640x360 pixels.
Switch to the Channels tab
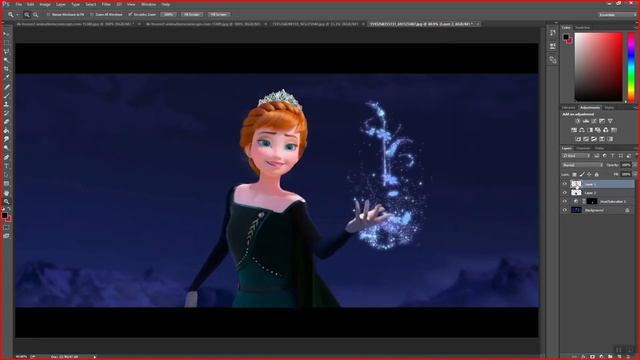[x=583, y=148]
